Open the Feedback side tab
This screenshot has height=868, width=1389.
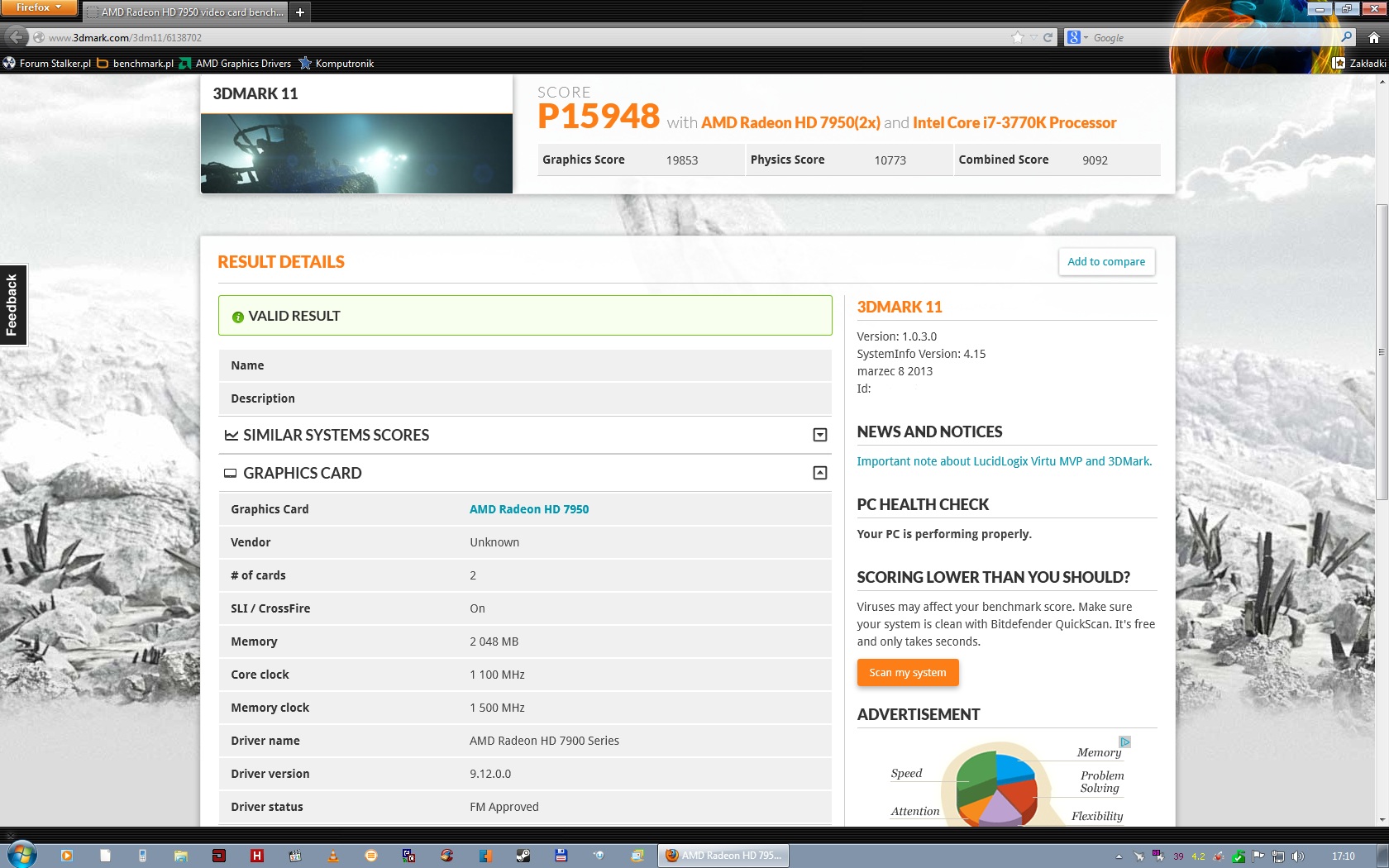(x=12, y=305)
